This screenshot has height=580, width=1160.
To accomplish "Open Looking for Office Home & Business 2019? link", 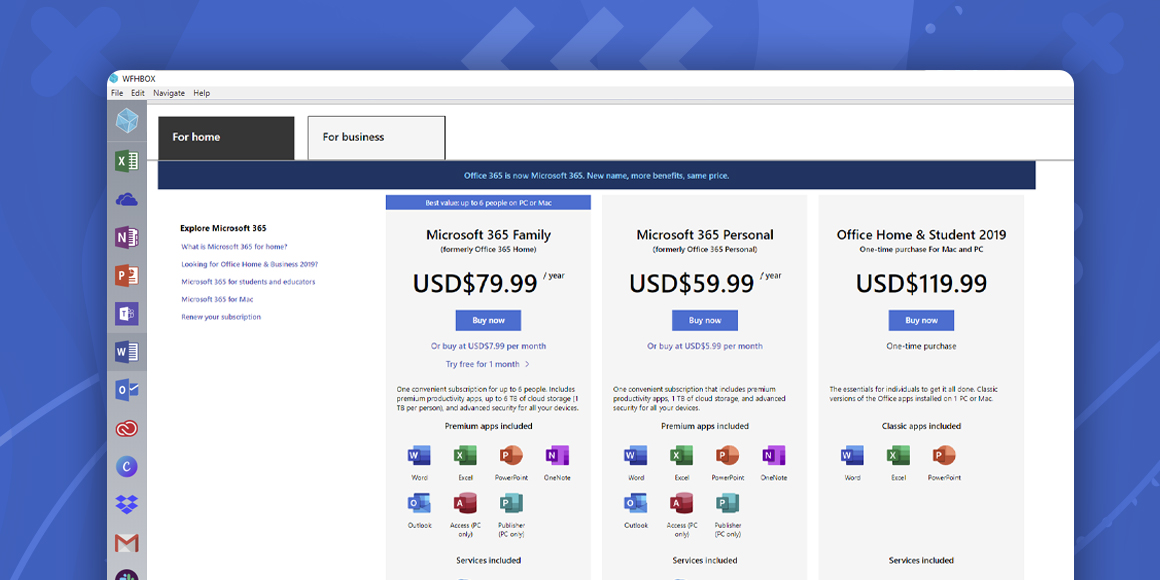I will click(250, 264).
